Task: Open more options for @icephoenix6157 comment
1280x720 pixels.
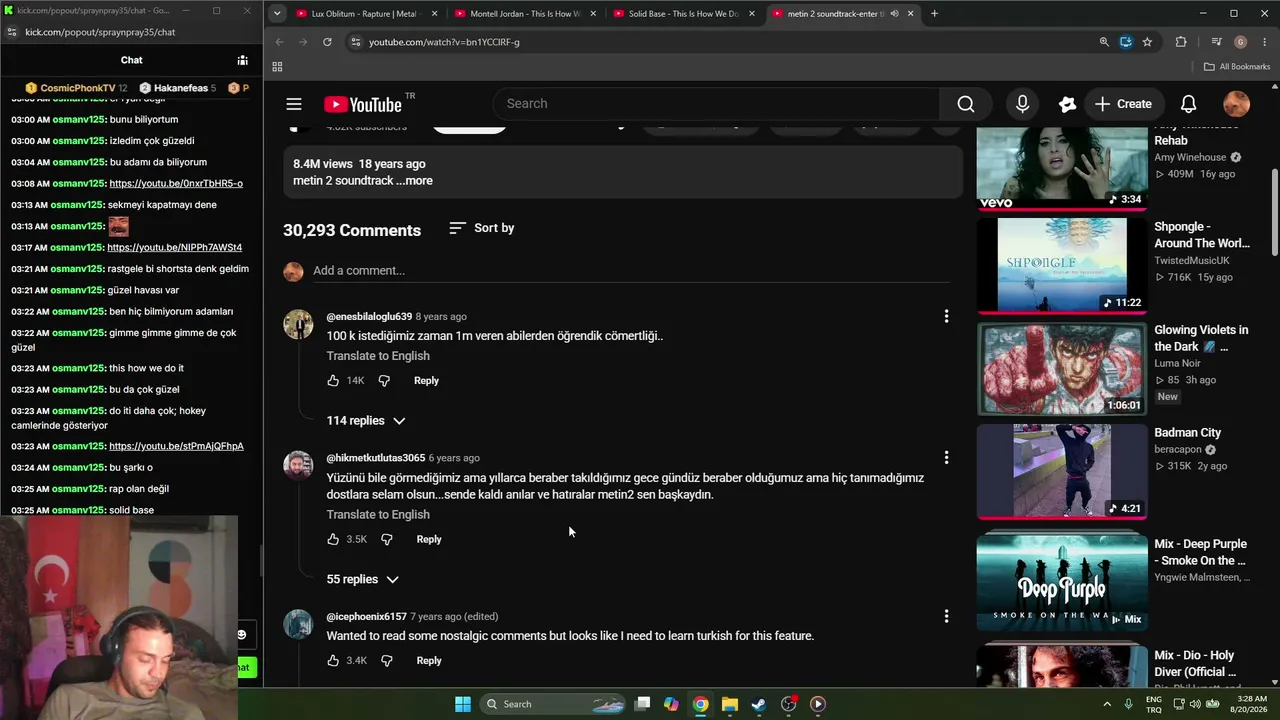Action: coord(946,616)
